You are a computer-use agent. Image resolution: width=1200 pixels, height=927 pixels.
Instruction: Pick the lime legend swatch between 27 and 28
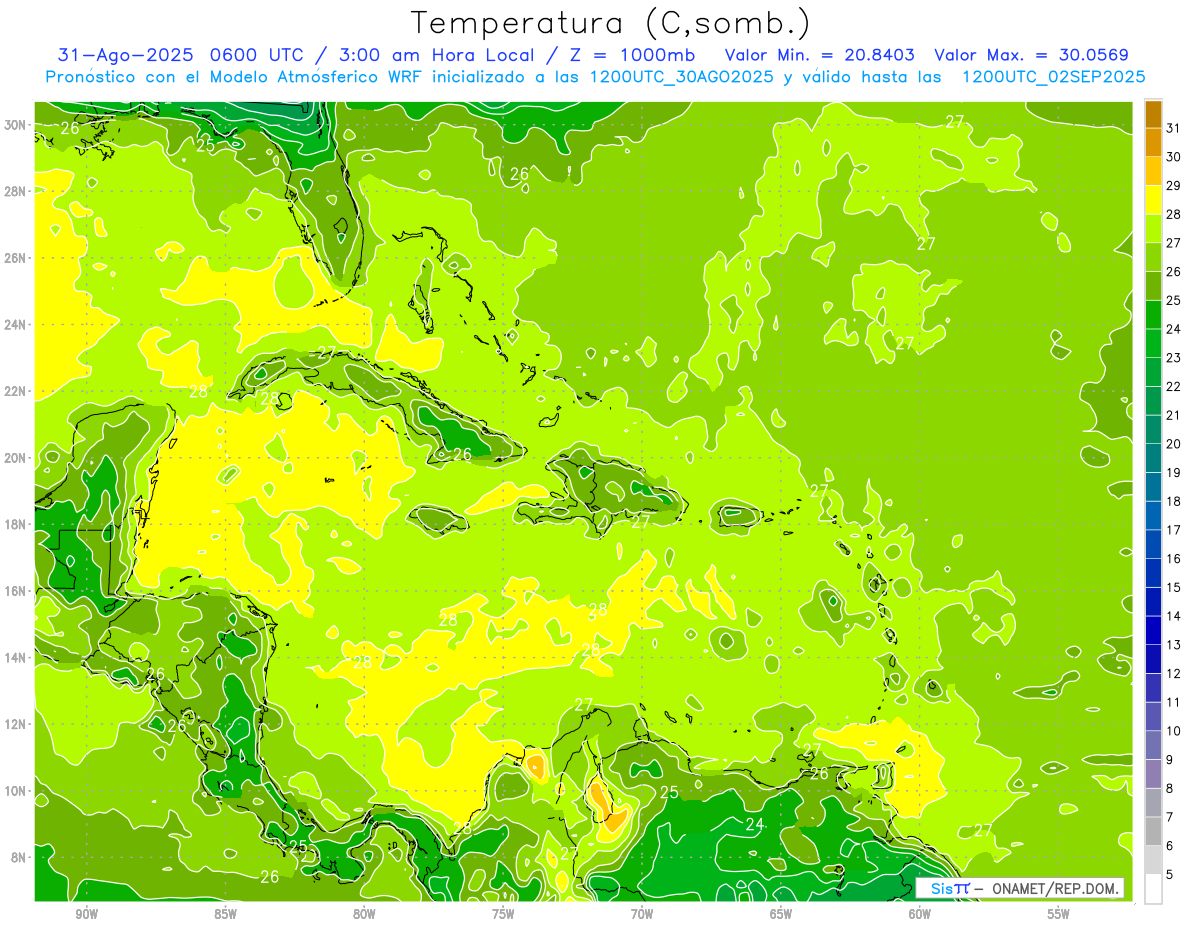[1153, 229]
